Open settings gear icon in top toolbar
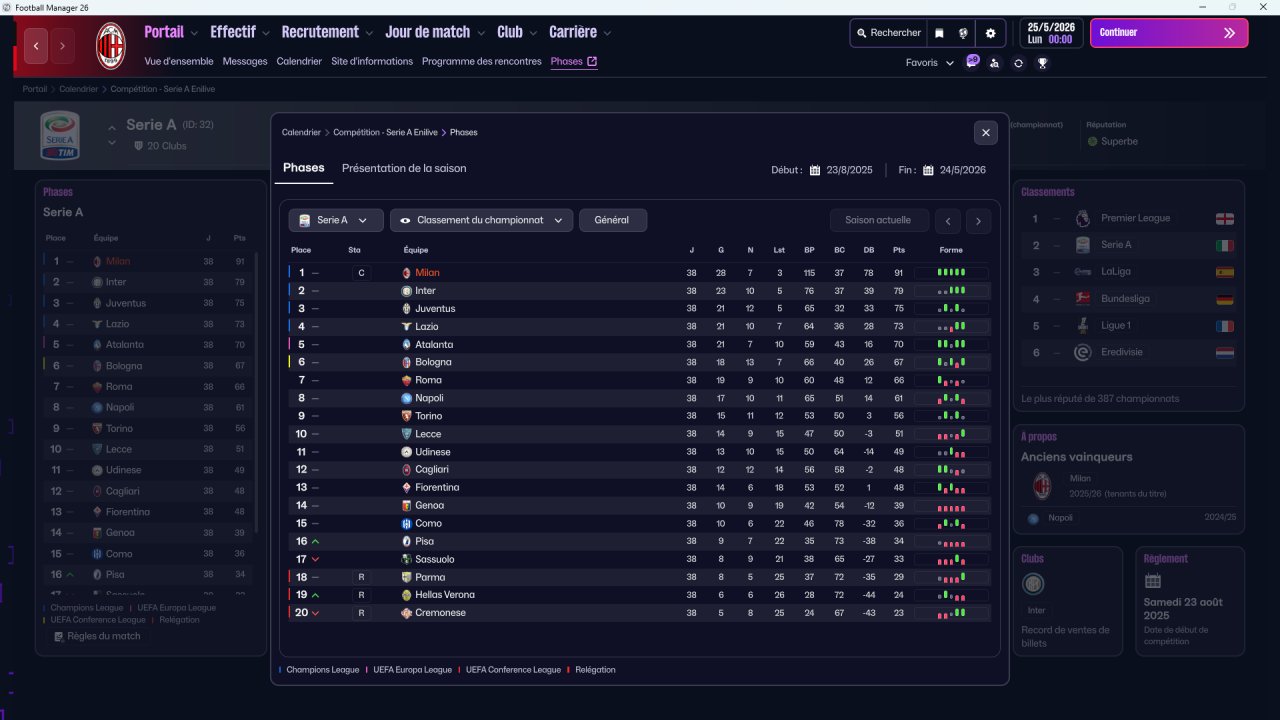The height and width of the screenshot is (720, 1280). [991, 33]
